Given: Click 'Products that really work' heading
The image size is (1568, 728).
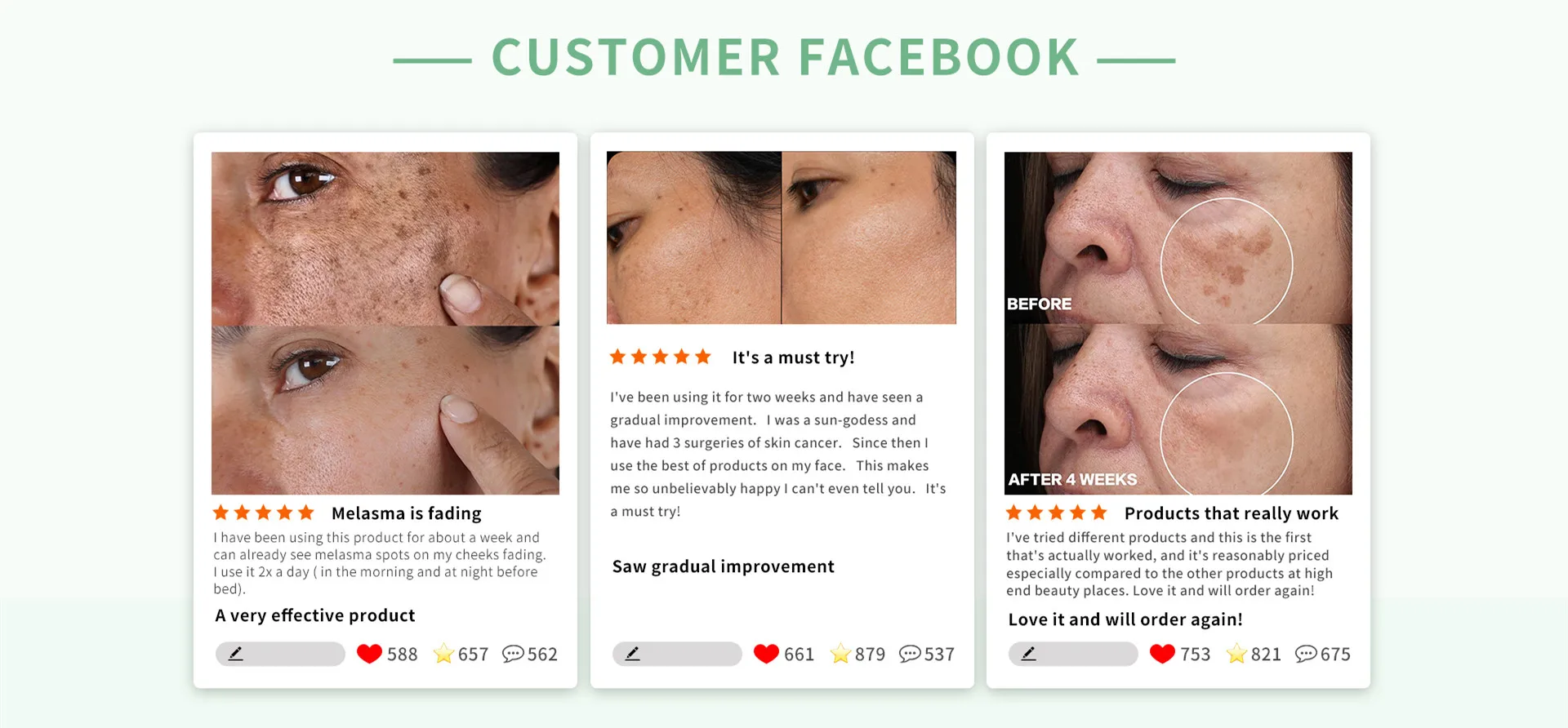Looking at the screenshot, I should [x=1232, y=513].
